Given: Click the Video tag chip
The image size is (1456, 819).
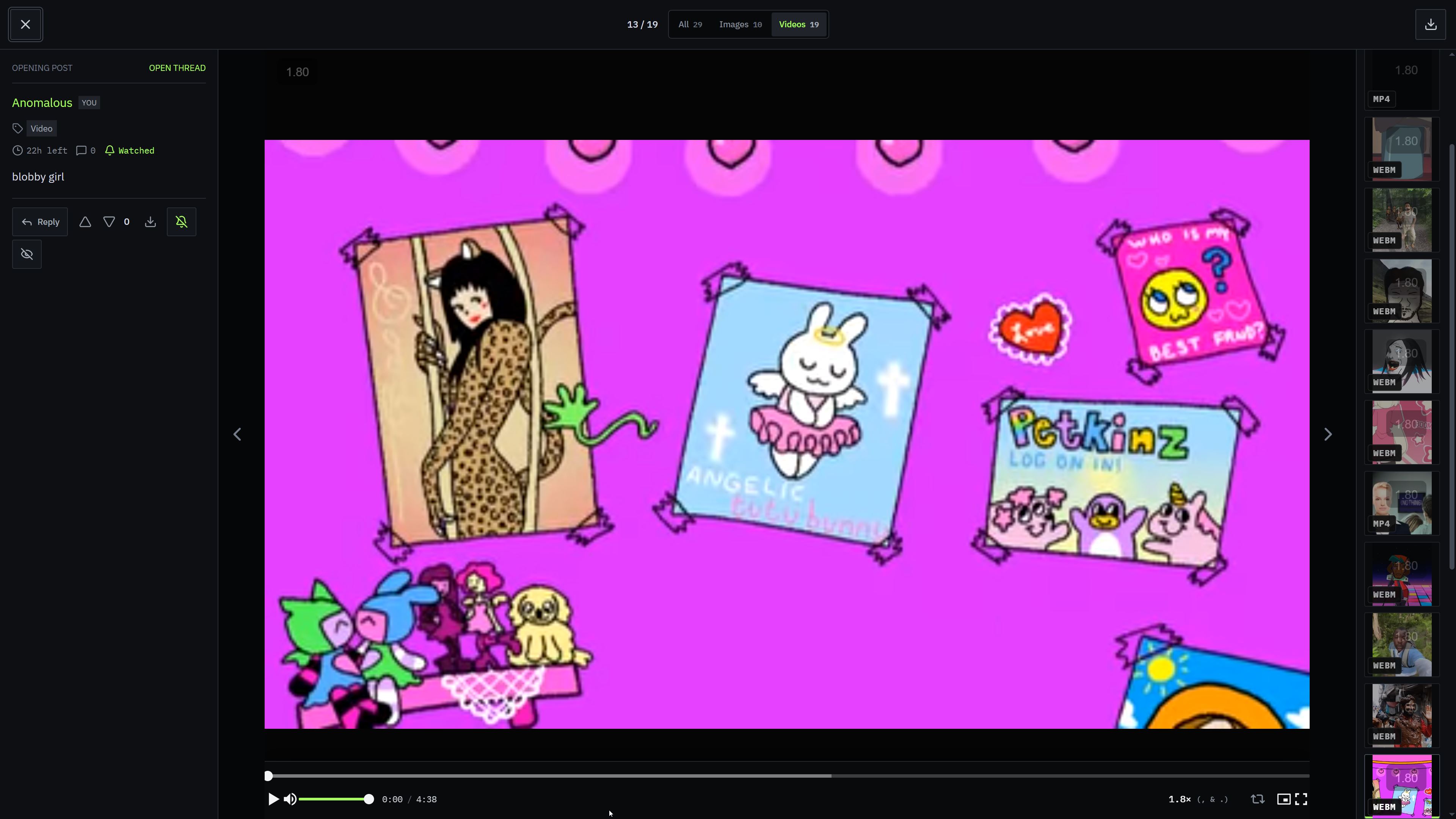Looking at the screenshot, I should 41,129.
